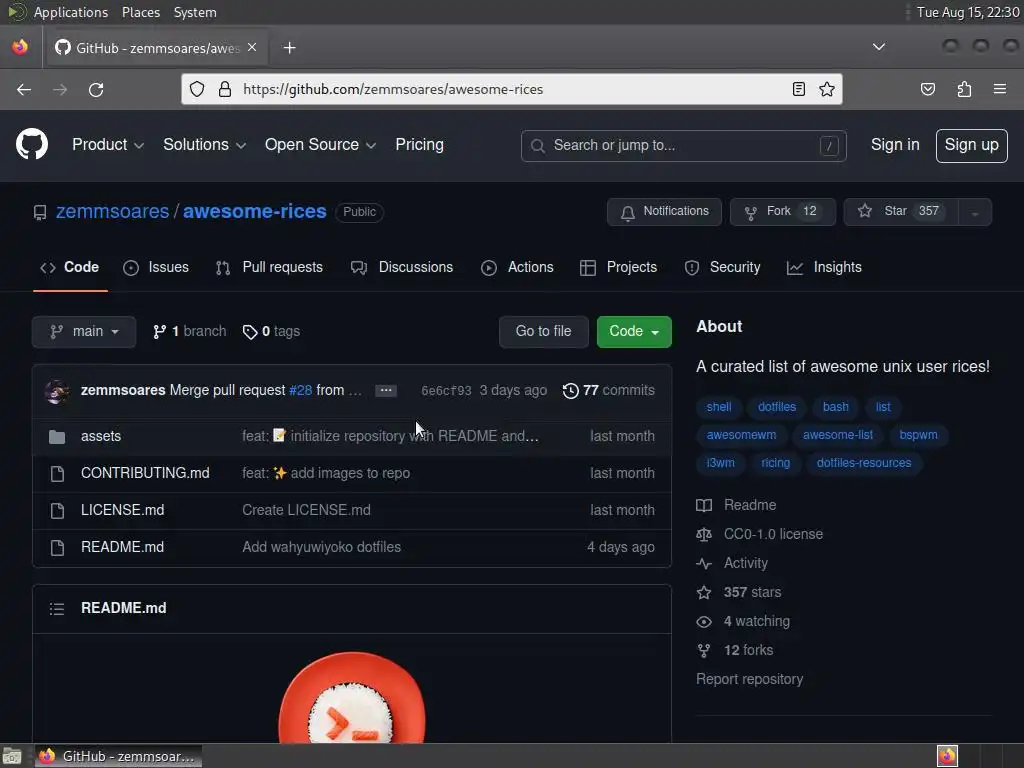Expand commit message ellipsis button
This screenshot has width=1024, height=768.
pos(386,391)
